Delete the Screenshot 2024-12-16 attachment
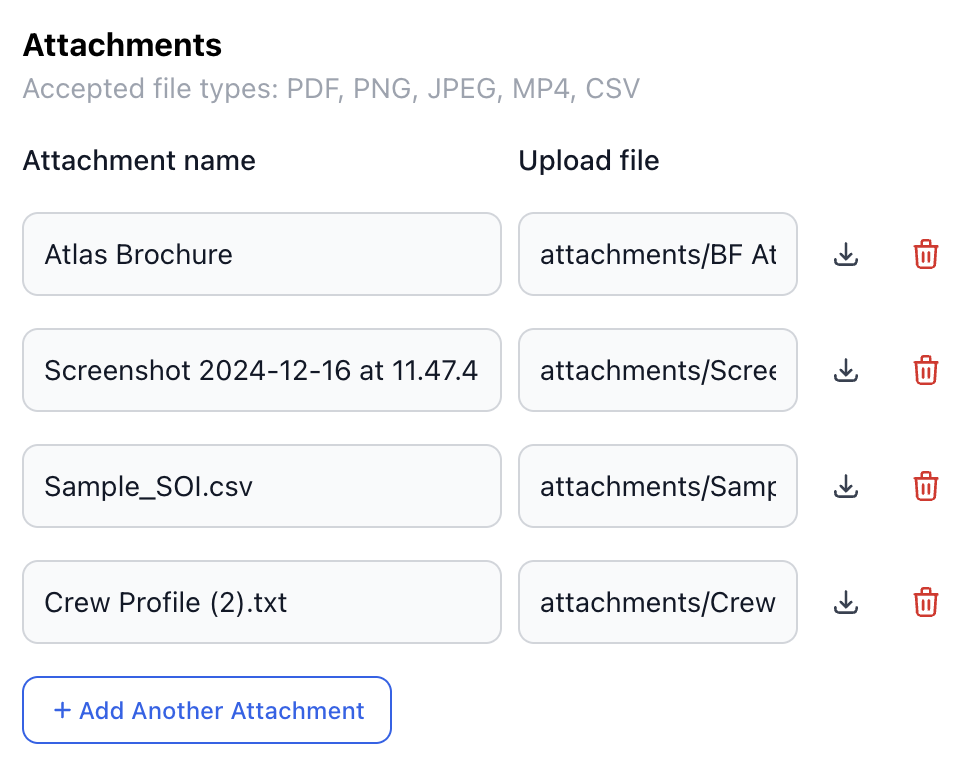This screenshot has width=980, height=766. pos(926,371)
